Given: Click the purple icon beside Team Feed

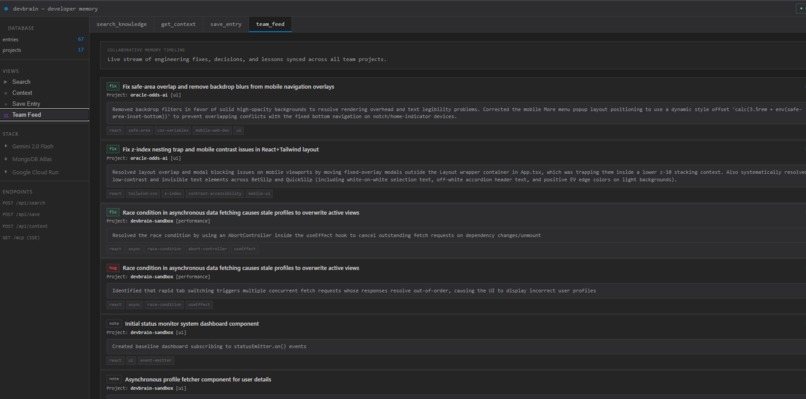Looking at the screenshot, I should point(6,115).
